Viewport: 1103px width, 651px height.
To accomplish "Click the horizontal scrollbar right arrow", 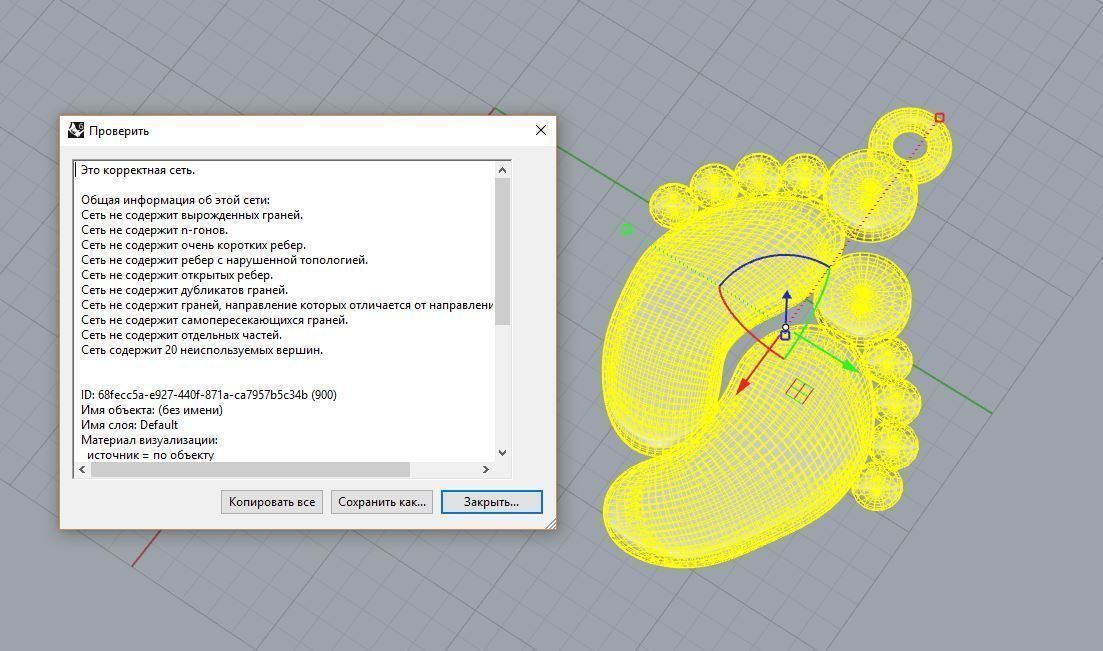I will pyautogui.click(x=485, y=469).
